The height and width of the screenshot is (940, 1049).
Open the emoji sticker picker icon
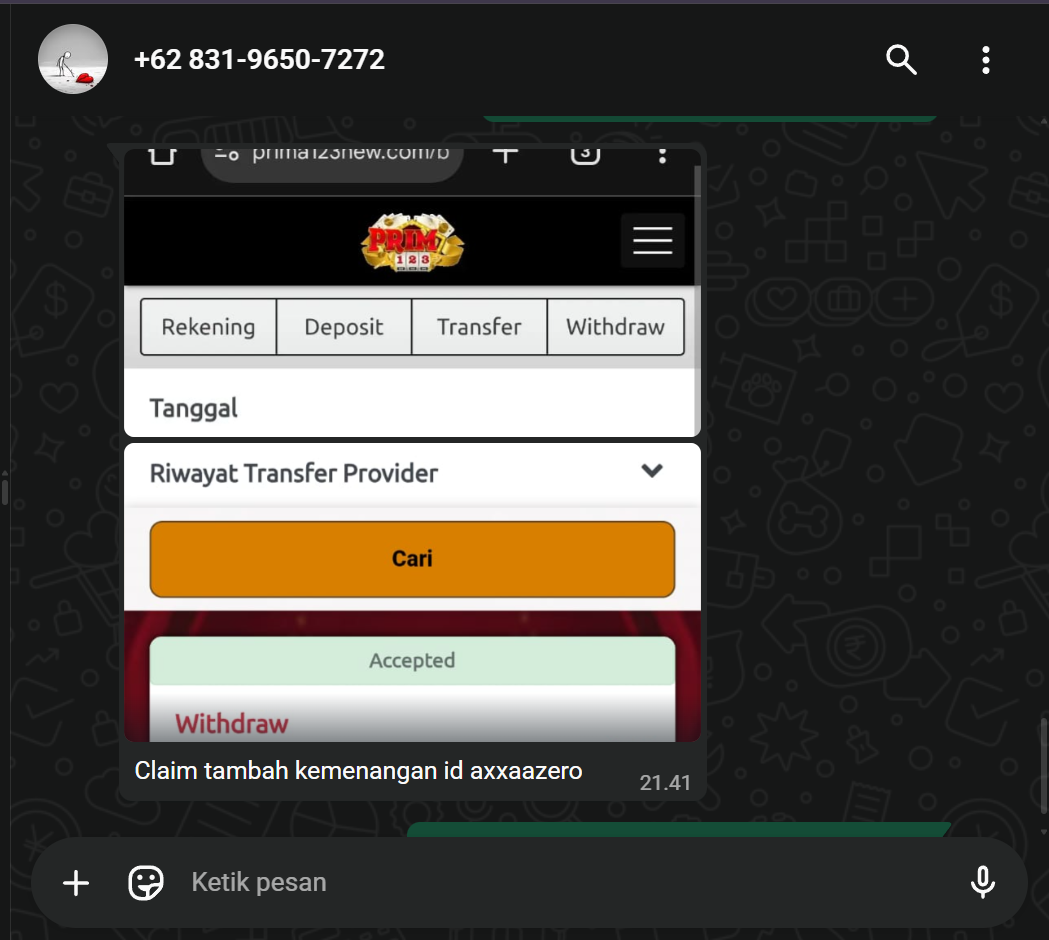(145, 882)
